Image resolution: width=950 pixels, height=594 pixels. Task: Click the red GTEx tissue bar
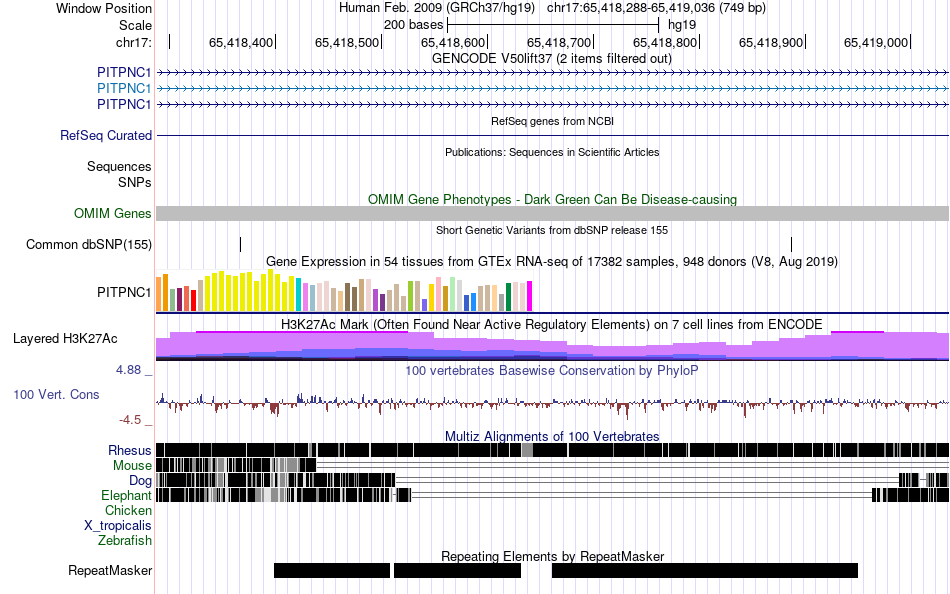click(193, 301)
